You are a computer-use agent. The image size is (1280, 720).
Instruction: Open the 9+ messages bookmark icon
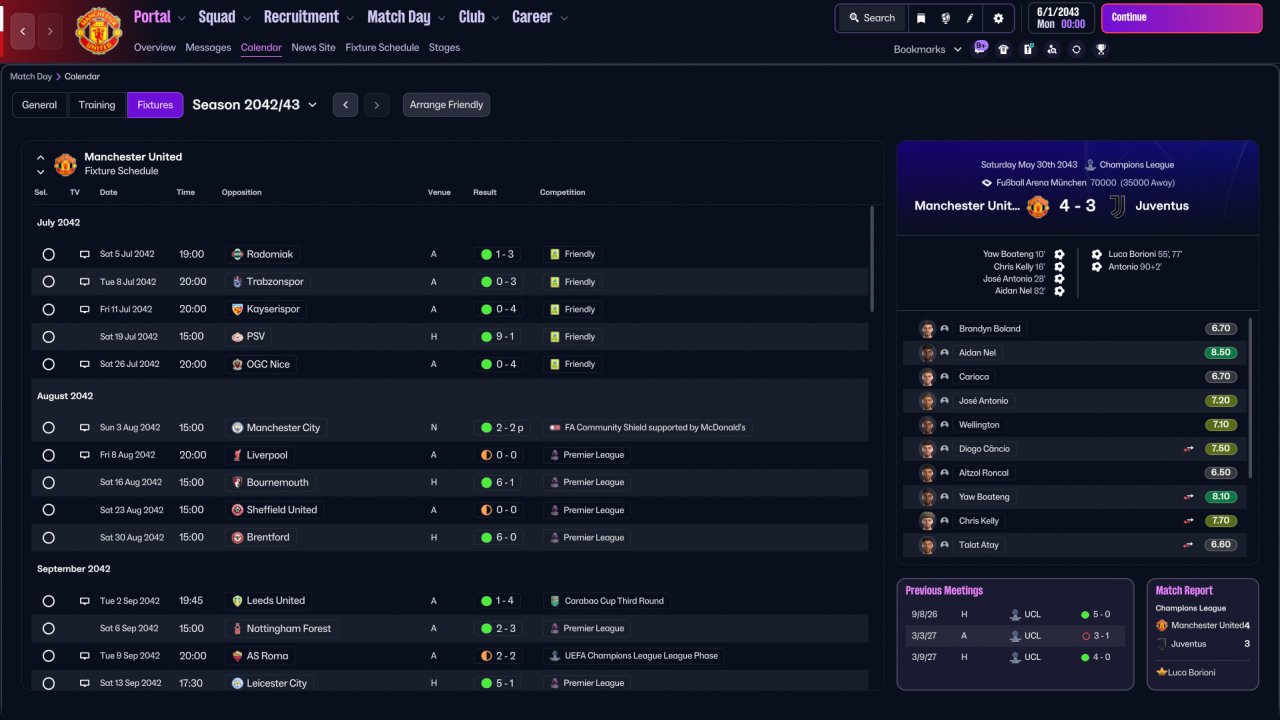click(x=980, y=48)
